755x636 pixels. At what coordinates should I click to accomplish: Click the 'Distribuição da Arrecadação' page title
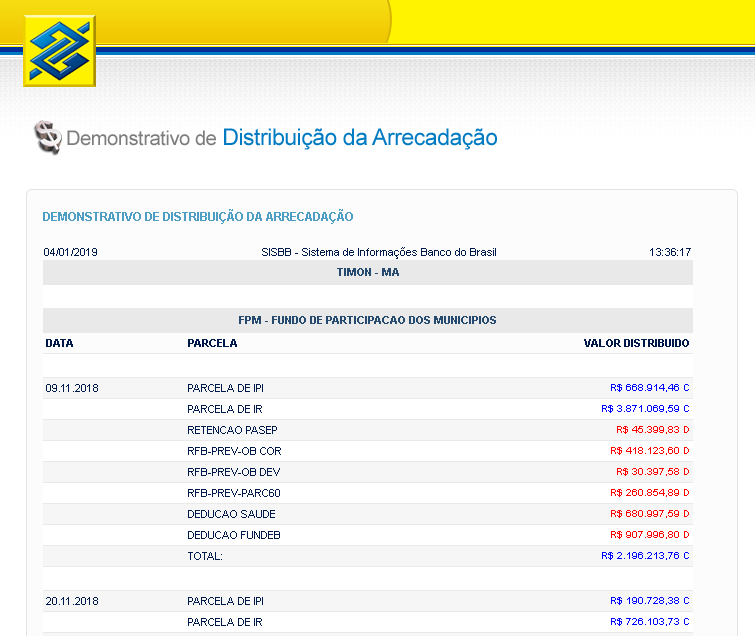tap(359, 137)
